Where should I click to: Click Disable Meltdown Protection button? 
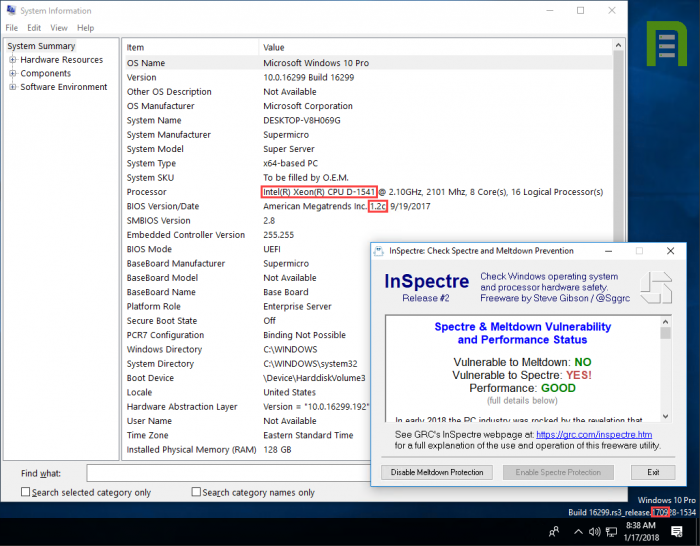[437, 472]
